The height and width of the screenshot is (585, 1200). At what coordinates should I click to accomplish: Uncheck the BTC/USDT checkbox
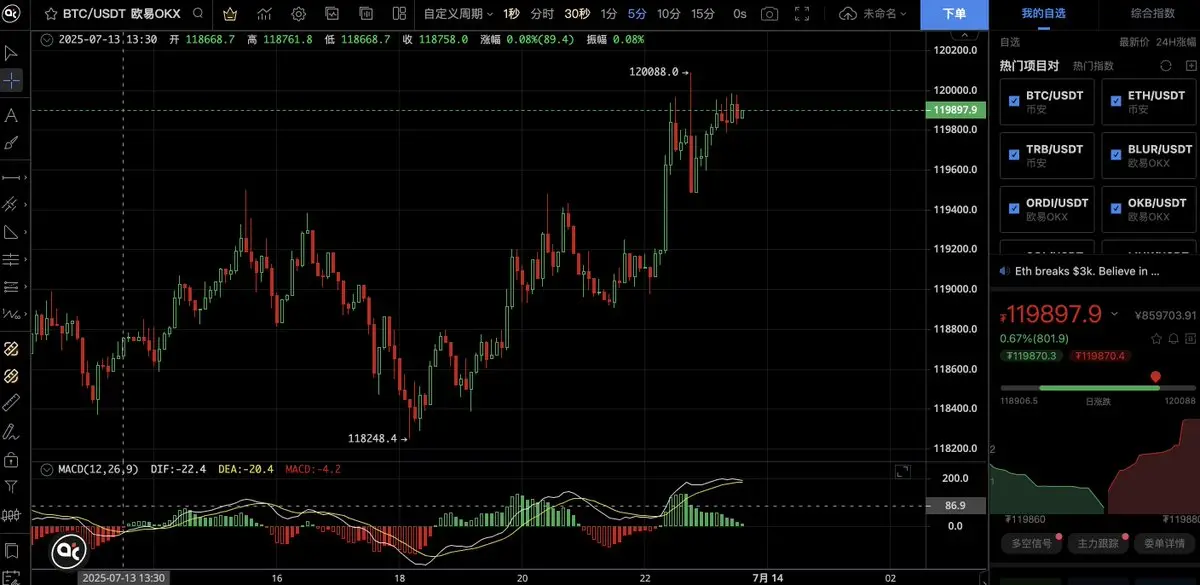tap(1014, 101)
